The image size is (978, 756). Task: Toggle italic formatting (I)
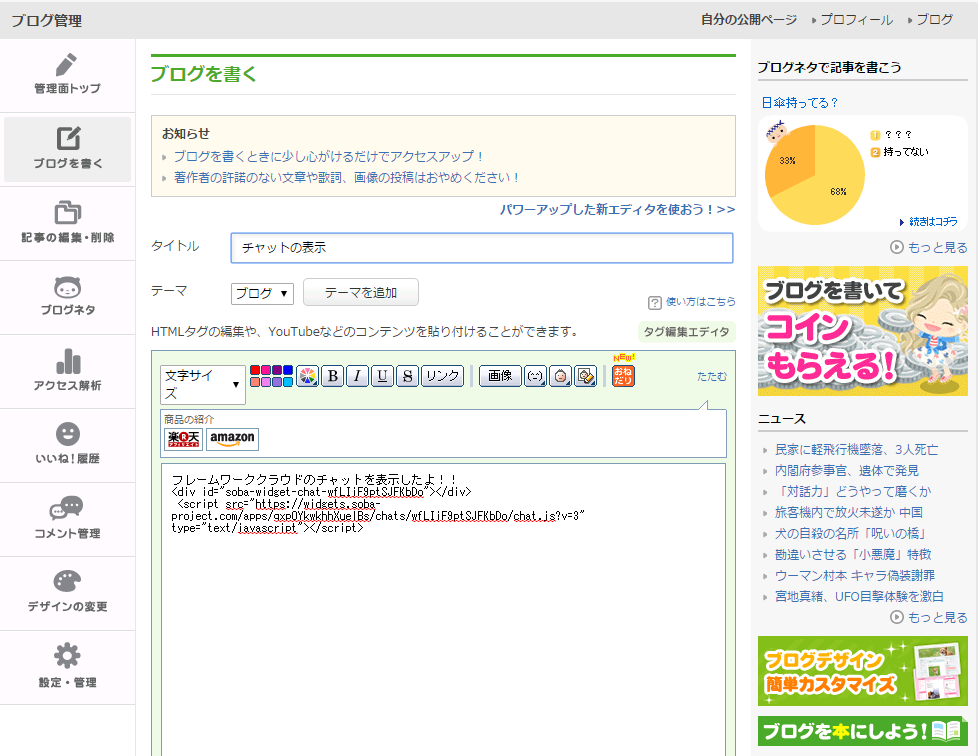pos(357,376)
